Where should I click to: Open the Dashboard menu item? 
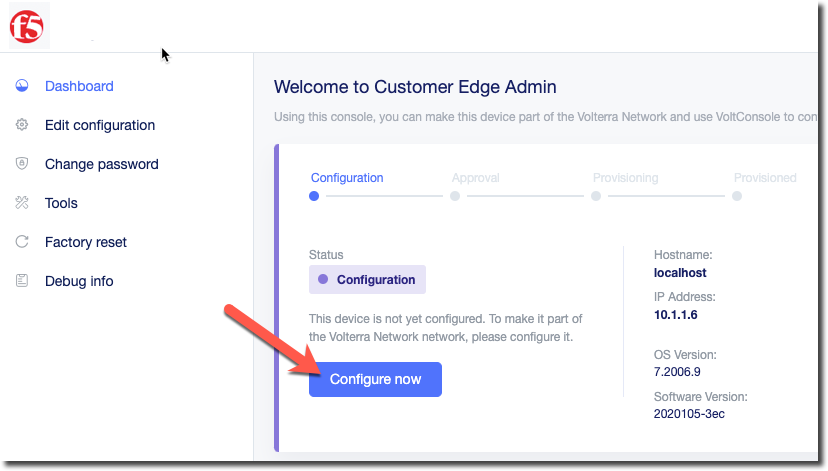79,86
